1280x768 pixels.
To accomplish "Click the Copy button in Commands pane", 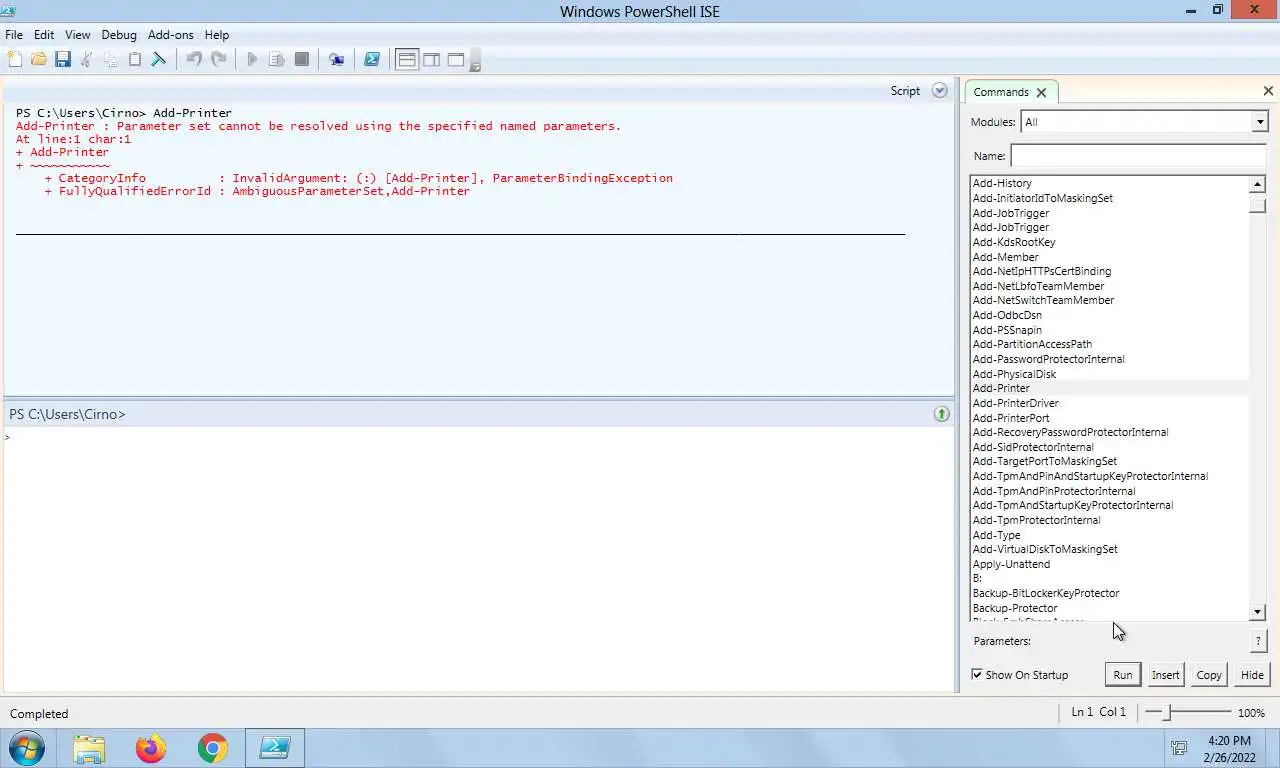I will 1209,675.
